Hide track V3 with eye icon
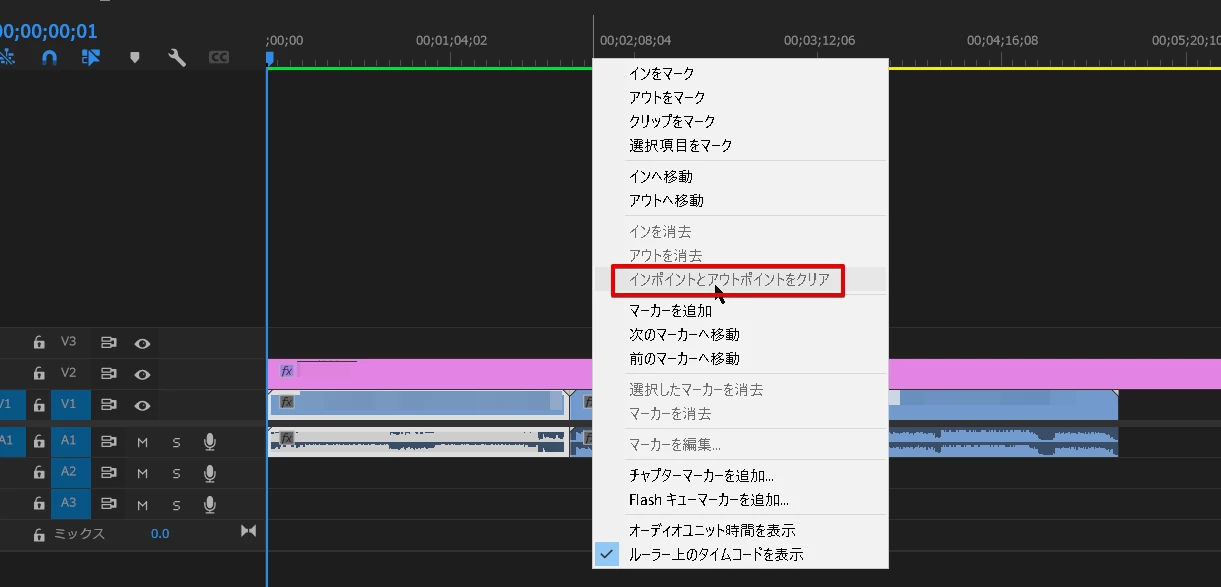Screen dimensions: 1221x587 point(143,343)
